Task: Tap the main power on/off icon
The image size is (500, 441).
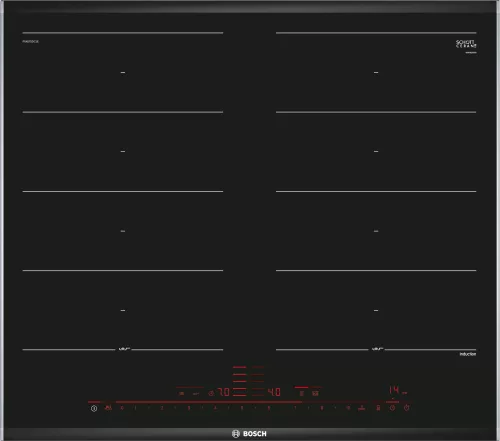Action: click(94, 408)
